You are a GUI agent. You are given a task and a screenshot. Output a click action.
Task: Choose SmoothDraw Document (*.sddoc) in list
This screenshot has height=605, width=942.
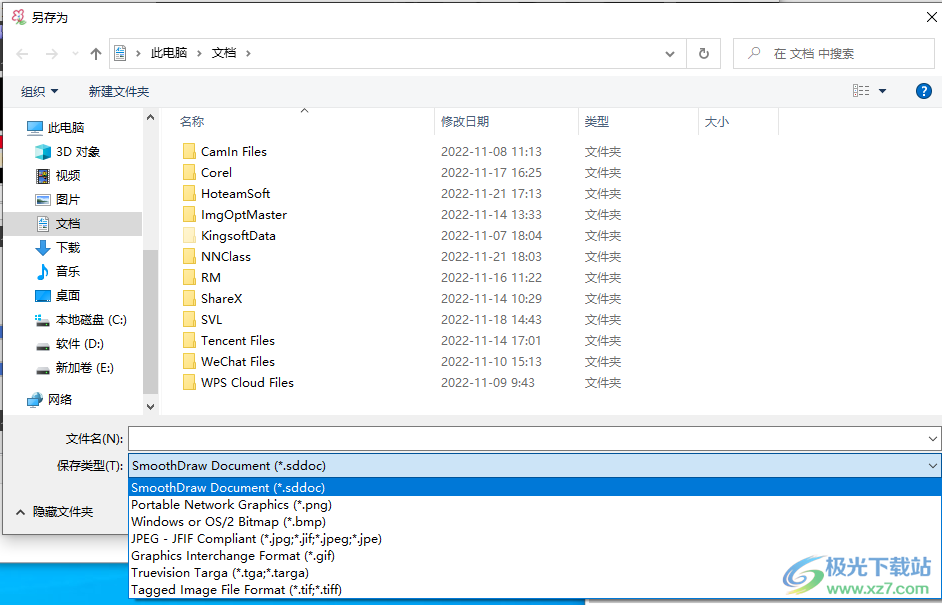(535, 487)
